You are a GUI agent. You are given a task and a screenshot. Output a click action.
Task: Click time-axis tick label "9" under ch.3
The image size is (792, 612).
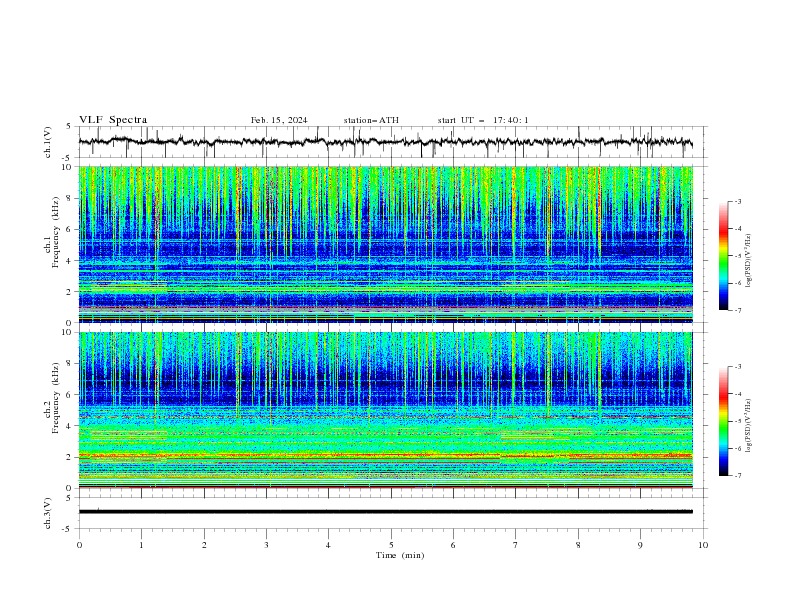(640, 545)
